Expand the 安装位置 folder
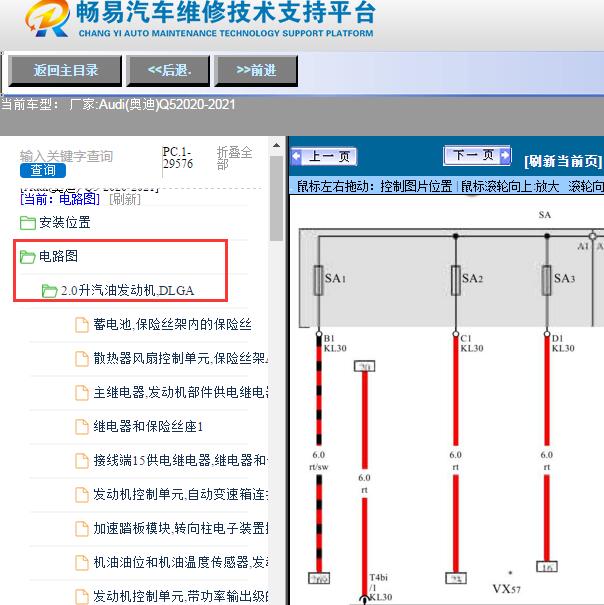 tap(64, 223)
